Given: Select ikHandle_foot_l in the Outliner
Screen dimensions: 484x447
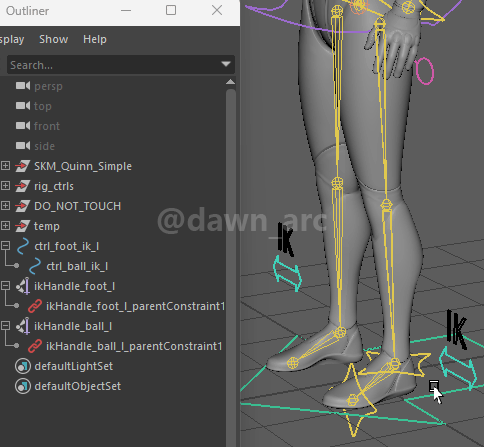Looking at the screenshot, I should [x=74, y=286].
